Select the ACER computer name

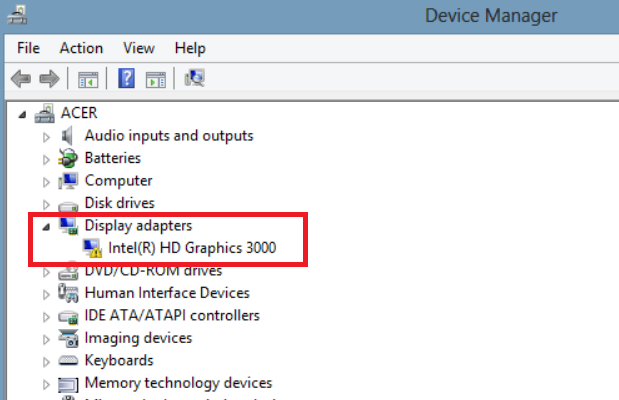click(79, 113)
